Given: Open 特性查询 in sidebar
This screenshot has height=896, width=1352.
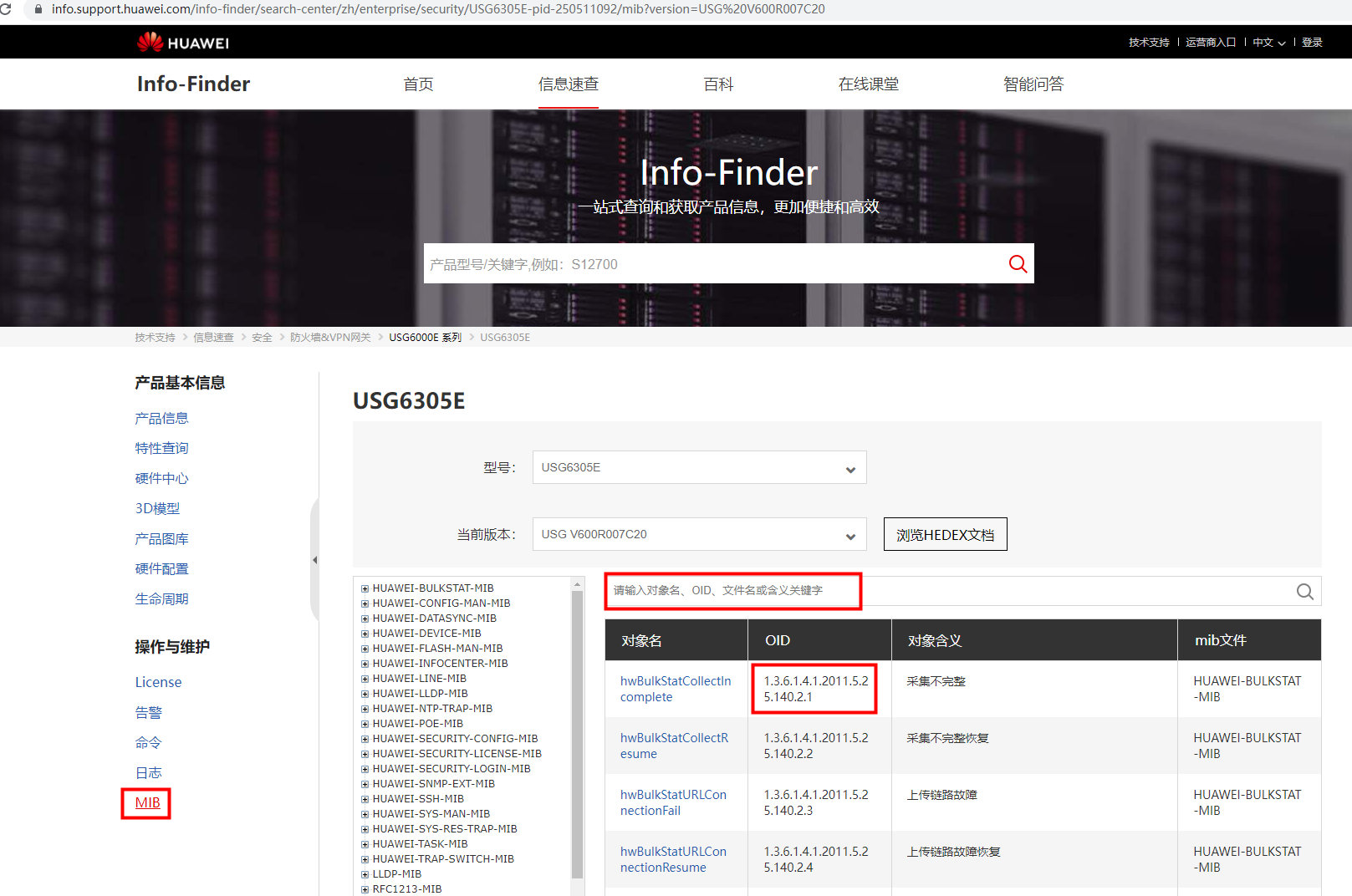Looking at the screenshot, I should click(x=161, y=448).
